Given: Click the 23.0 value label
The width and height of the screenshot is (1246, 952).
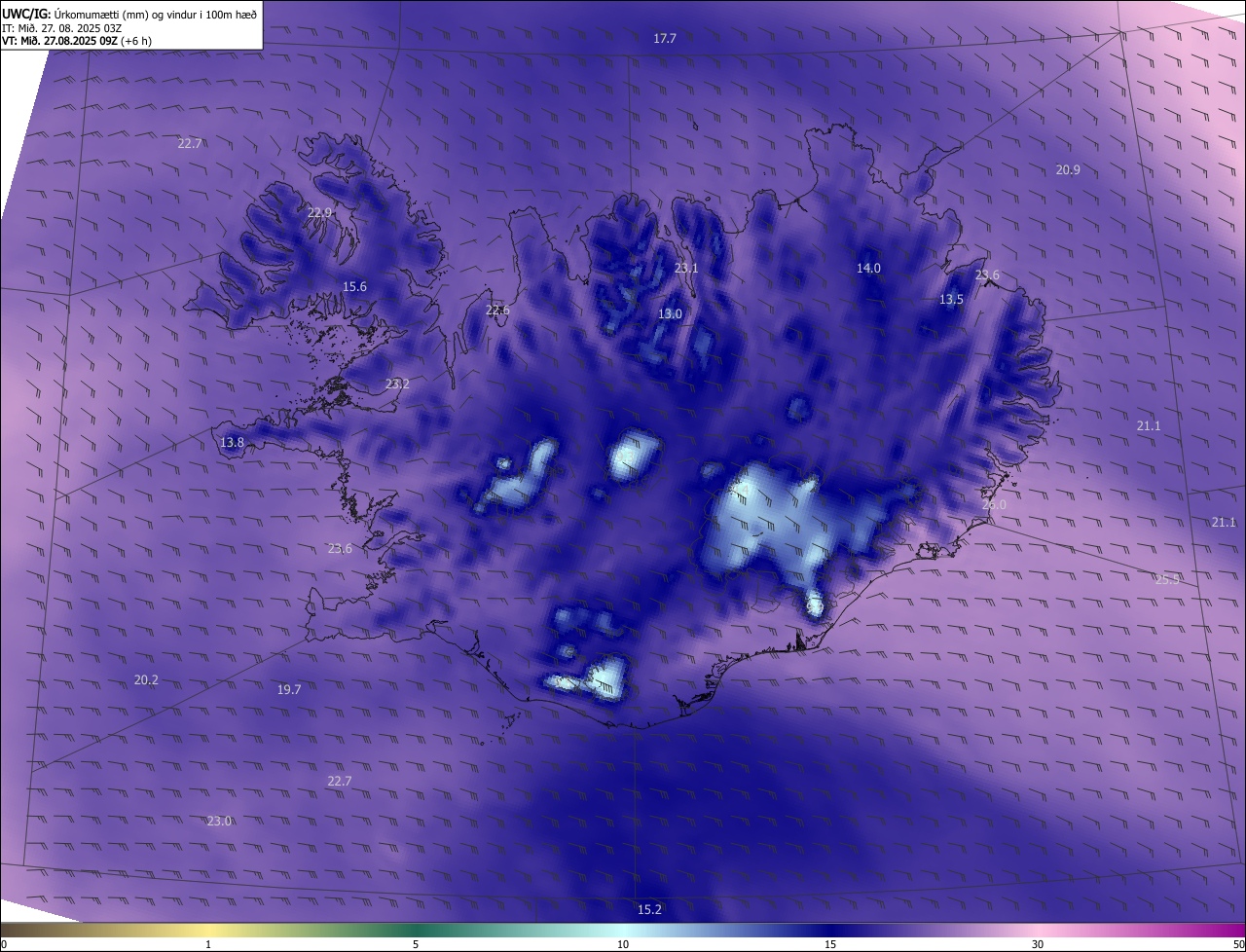Looking at the screenshot, I should click(219, 821).
